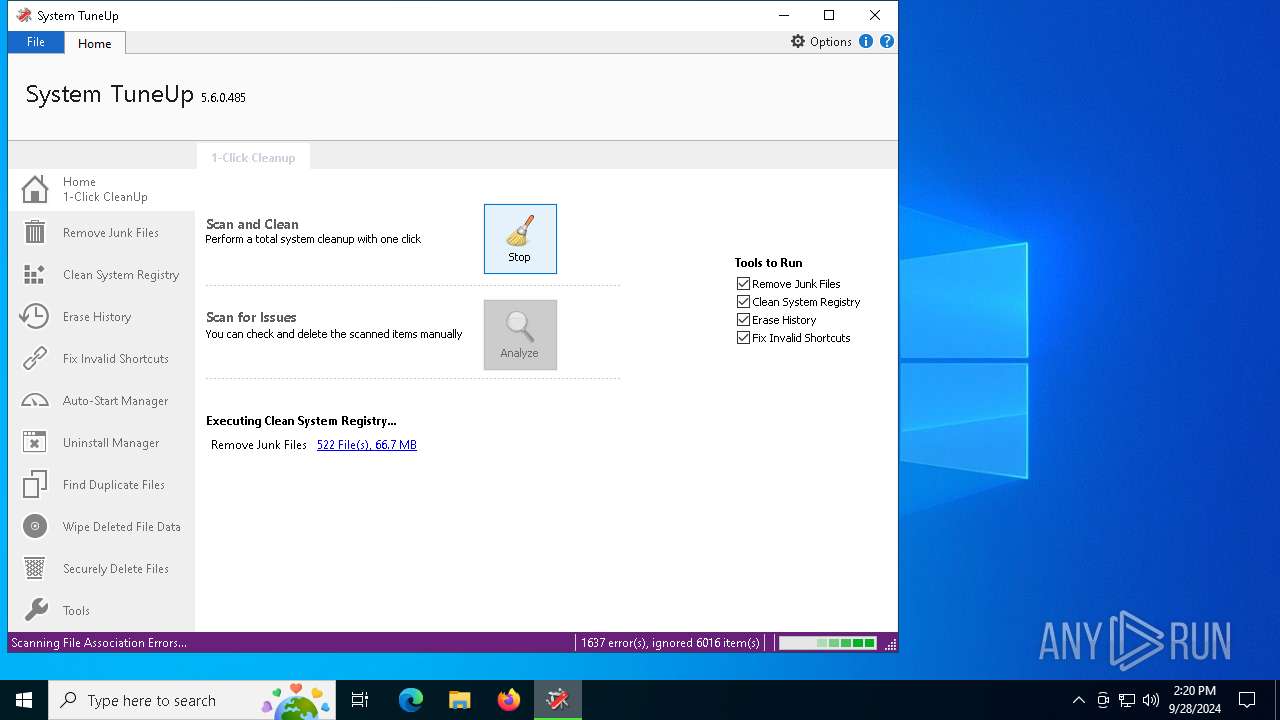Open File Explorer from the taskbar
Viewport: 1280px width, 720px height.
click(x=459, y=700)
